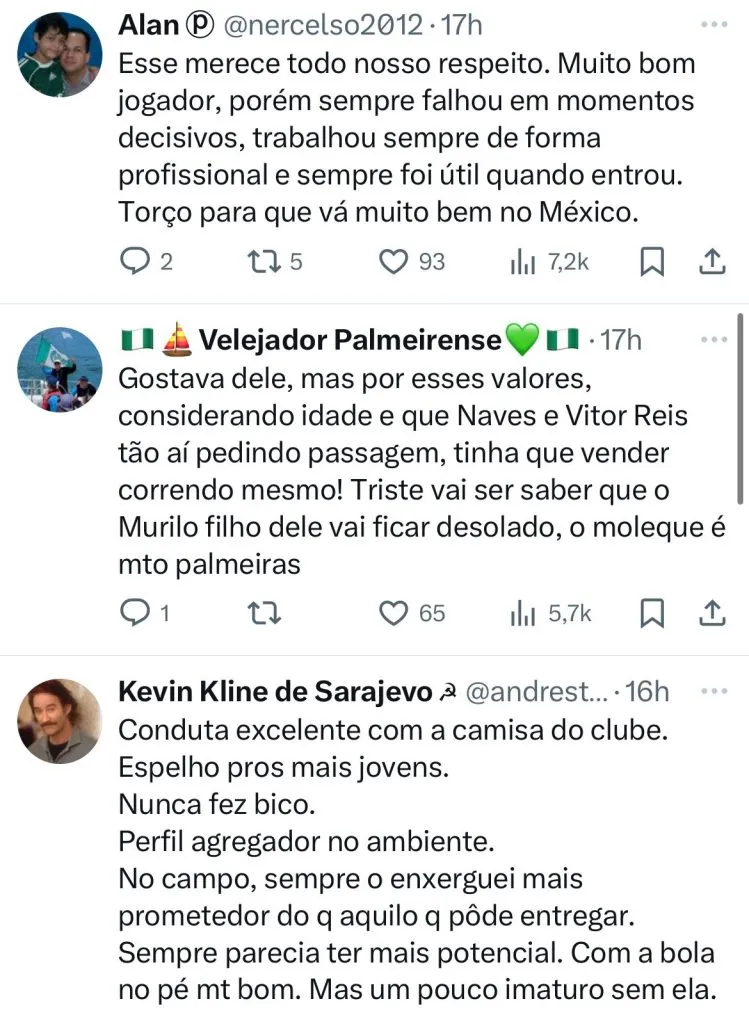The image size is (749, 1024).
Task: Like Velejador Palmeirense's tweet with 65 likes
Action: point(396,612)
